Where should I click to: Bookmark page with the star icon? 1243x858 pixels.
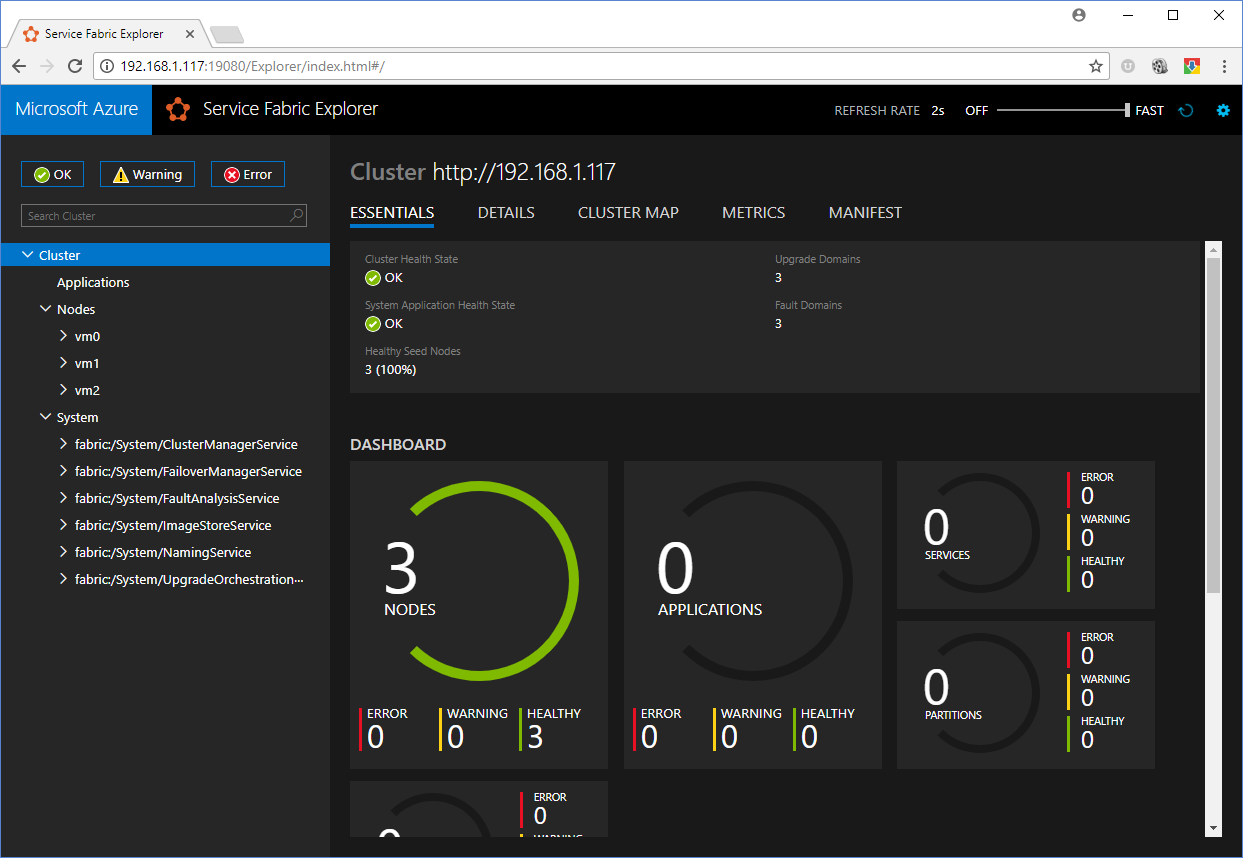pyautogui.click(x=1096, y=66)
